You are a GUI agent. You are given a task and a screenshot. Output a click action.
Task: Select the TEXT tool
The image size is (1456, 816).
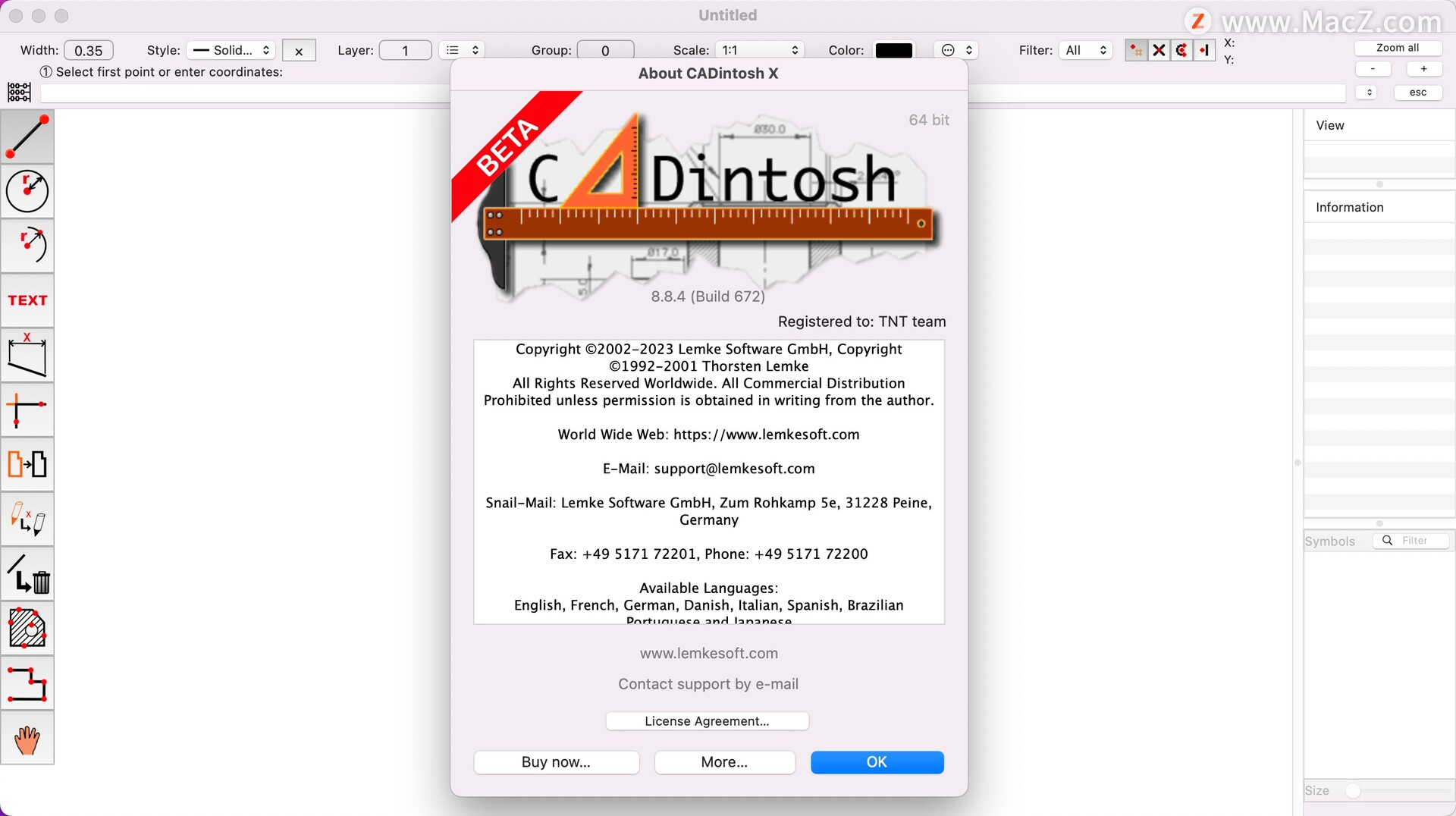27,300
